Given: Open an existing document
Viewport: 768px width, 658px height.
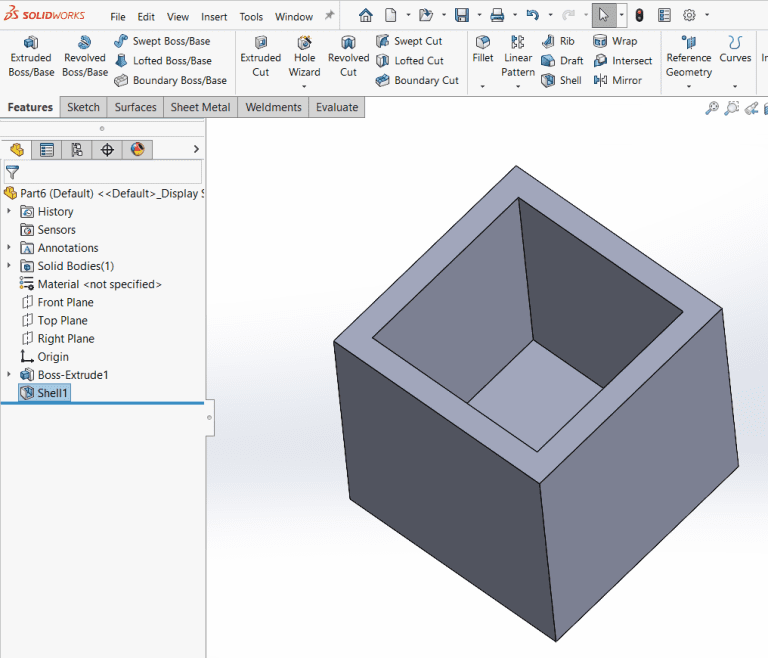Looking at the screenshot, I should 426,16.
